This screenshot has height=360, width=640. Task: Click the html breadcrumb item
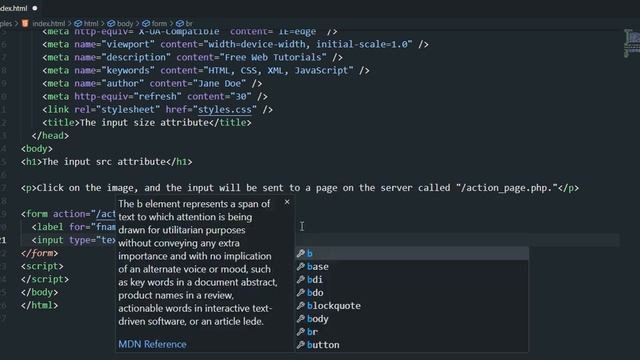pyautogui.click(x=87, y=24)
